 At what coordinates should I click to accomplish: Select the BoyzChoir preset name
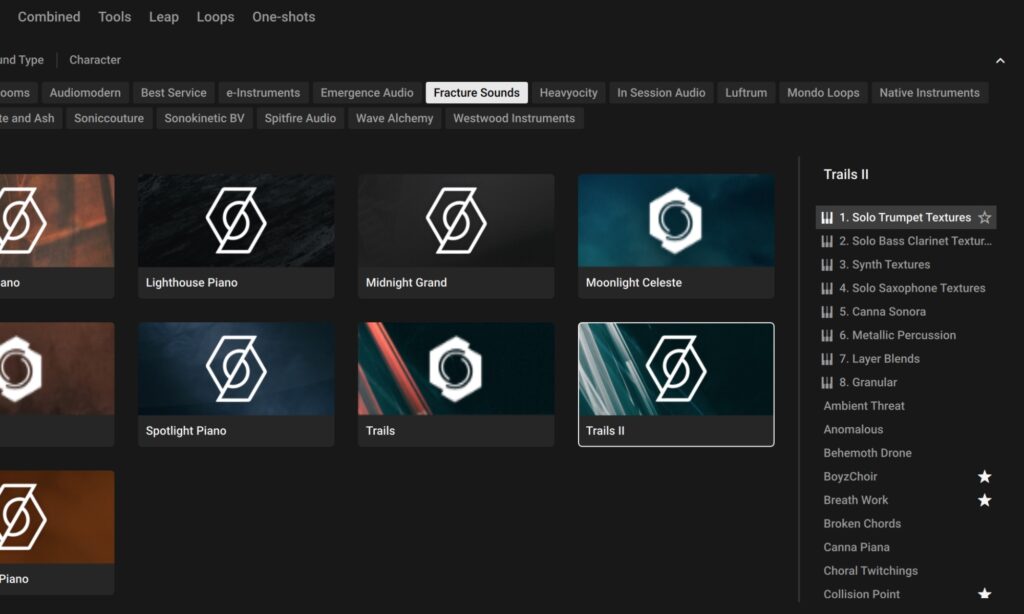point(850,476)
